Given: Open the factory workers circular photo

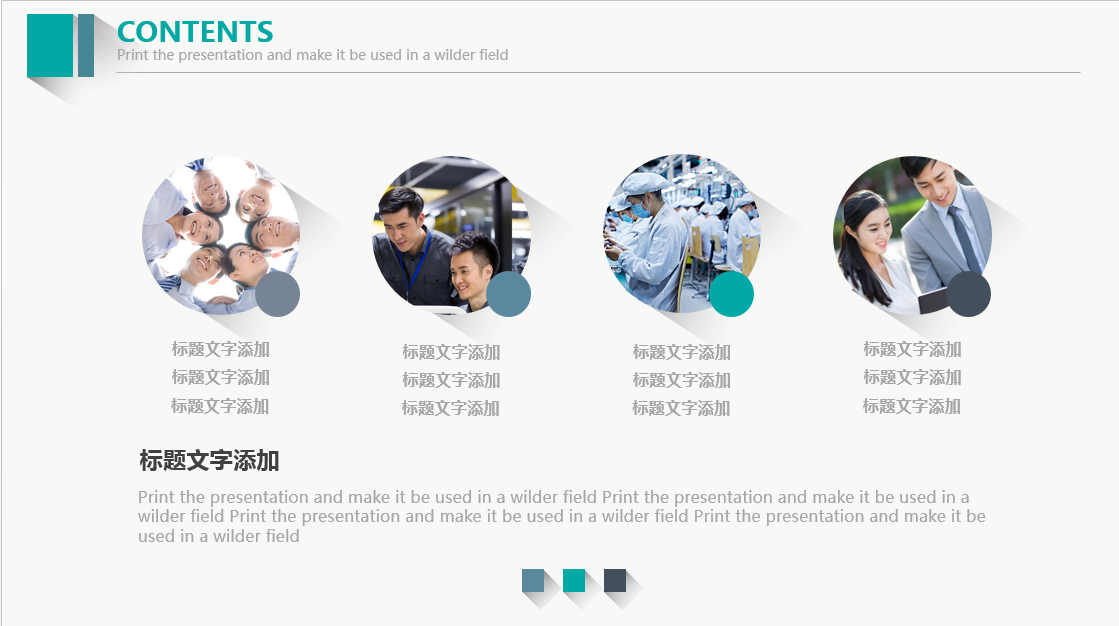Looking at the screenshot, I should [682, 233].
